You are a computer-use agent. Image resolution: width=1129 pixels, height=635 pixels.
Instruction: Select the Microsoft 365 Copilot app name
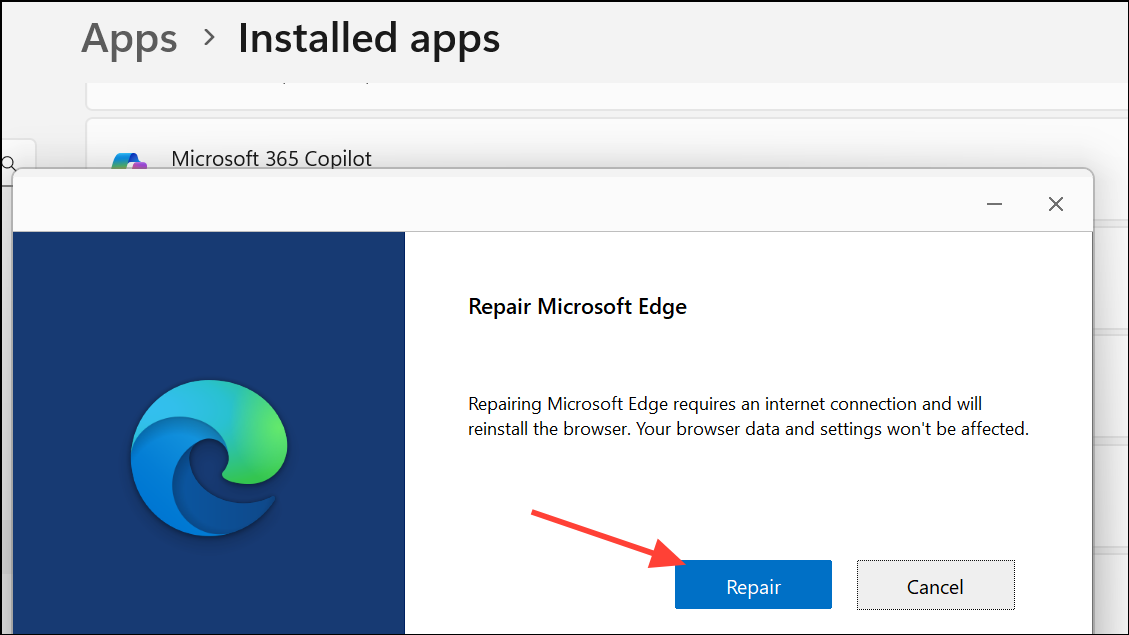pyautogui.click(x=271, y=158)
